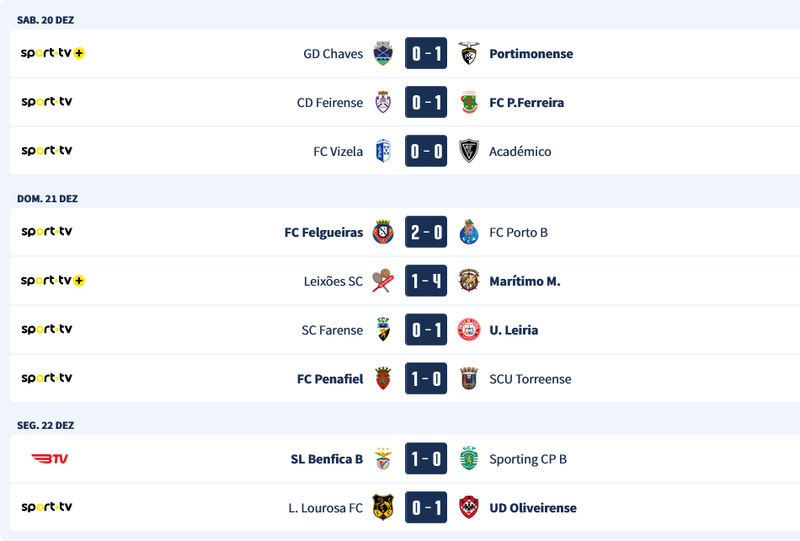
Task: Click the SL Benfica B eagle crest
Action: click(x=383, y=460)
